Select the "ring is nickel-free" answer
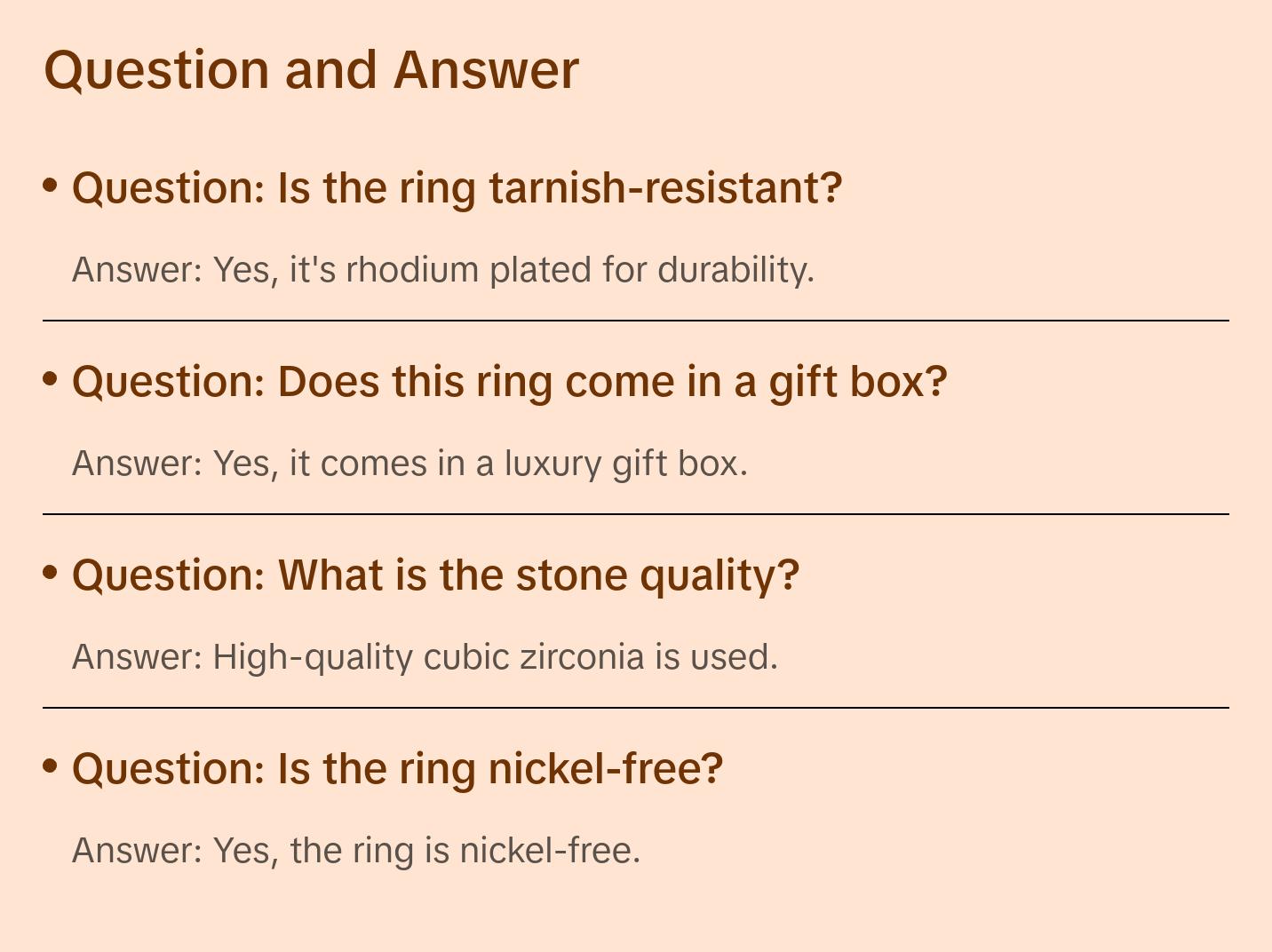This screenshot has height=952, width=1272. (x=355, y=851)
